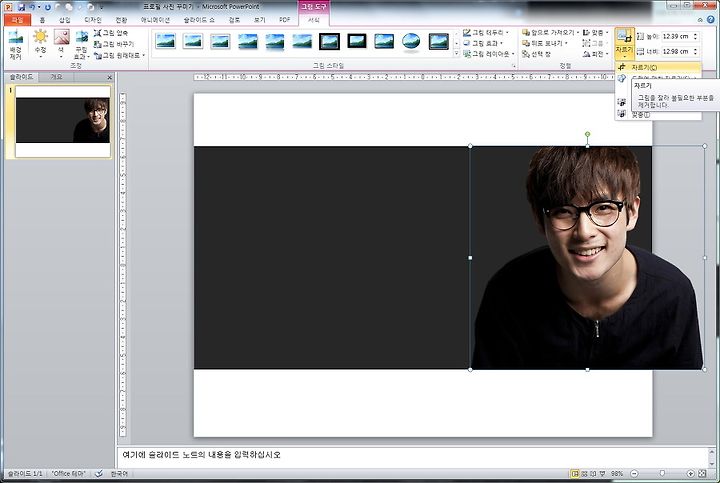
Task: Click the Fit slide to window button
Action: (x=702, y=473)
